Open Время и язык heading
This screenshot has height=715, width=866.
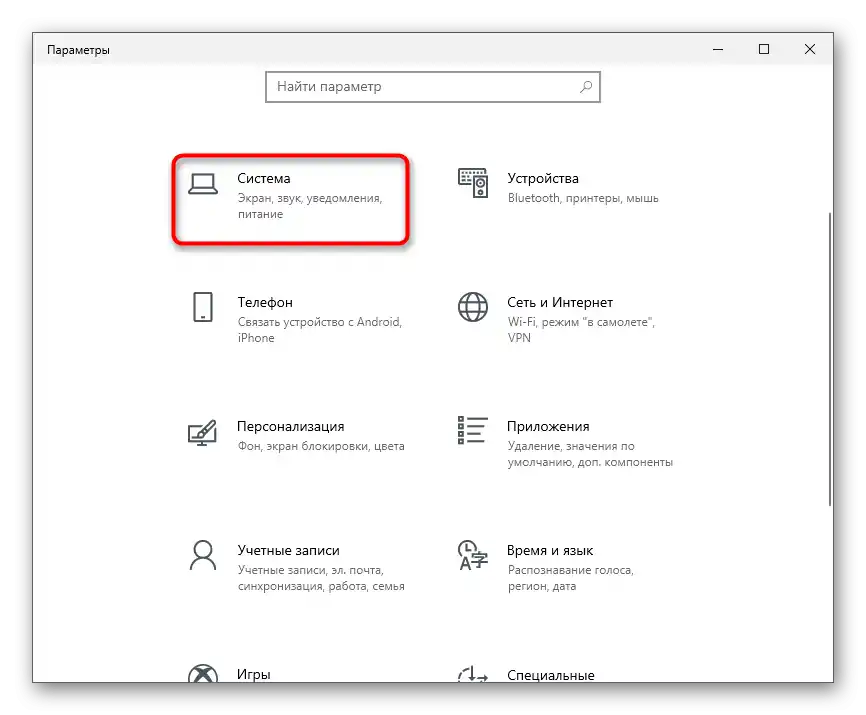(x=550, y=550)
